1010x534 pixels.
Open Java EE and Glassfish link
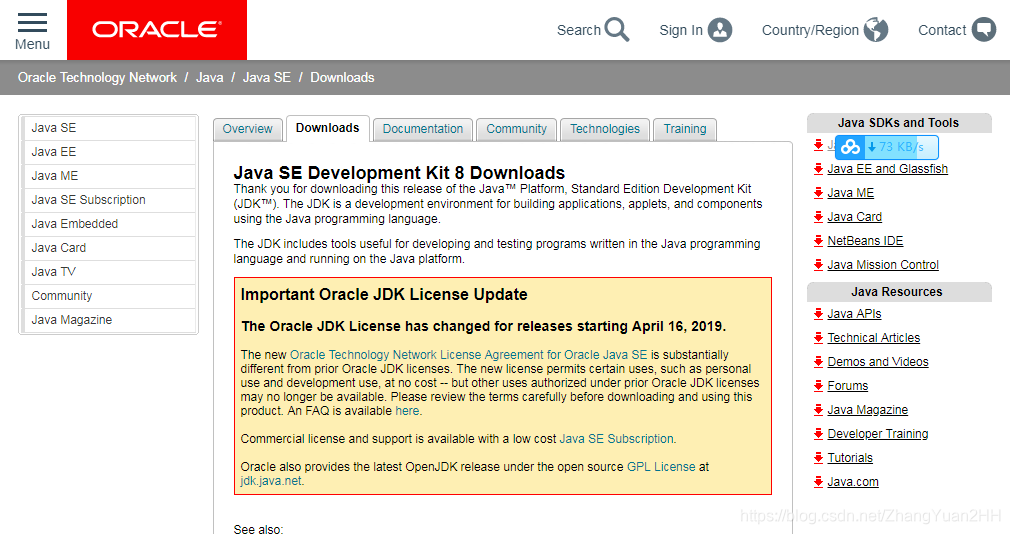(888, 169)
